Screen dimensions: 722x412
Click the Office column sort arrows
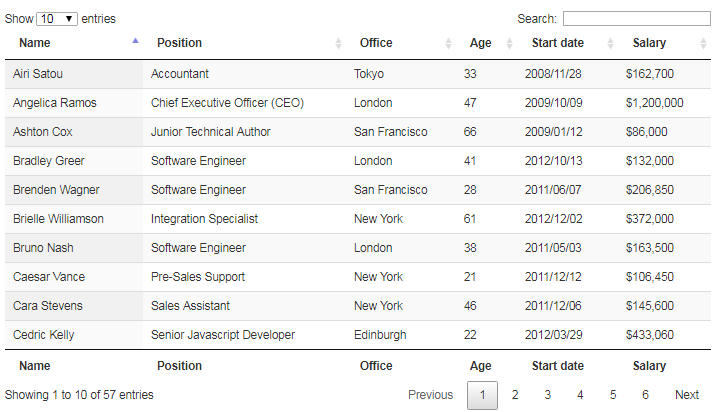[x=448, y=43]
